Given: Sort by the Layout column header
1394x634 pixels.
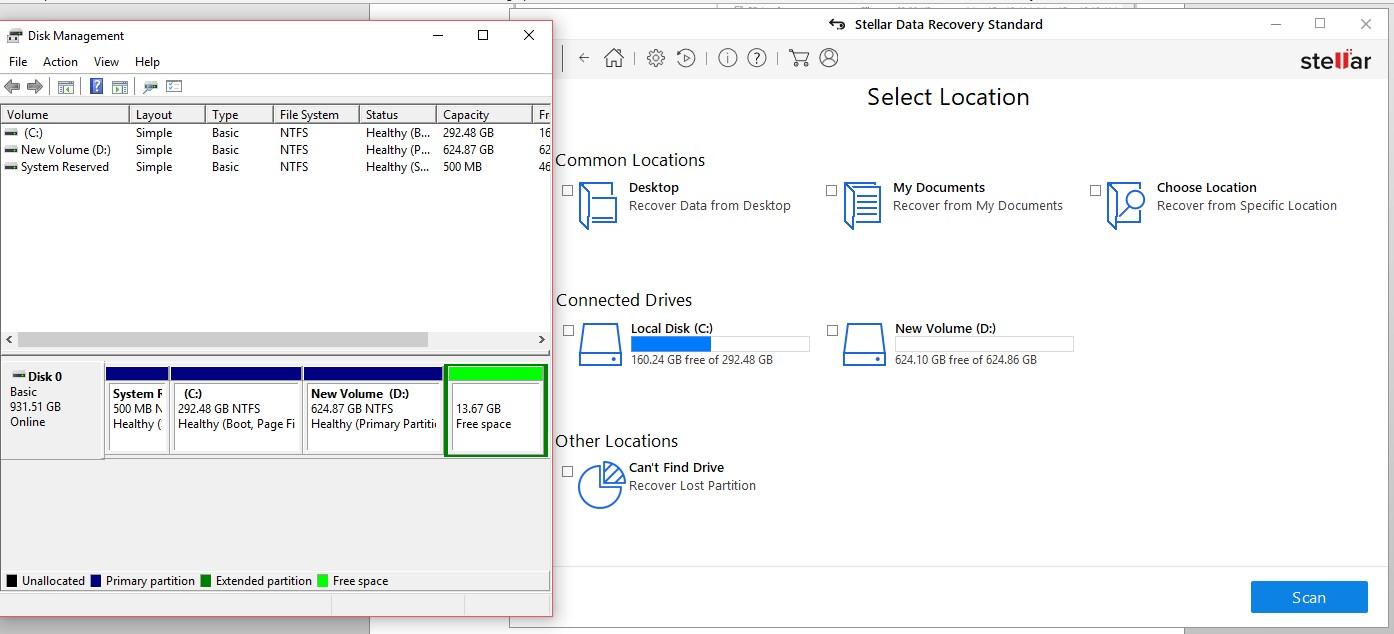Looking at the screenshot, I should pos(167,114).
